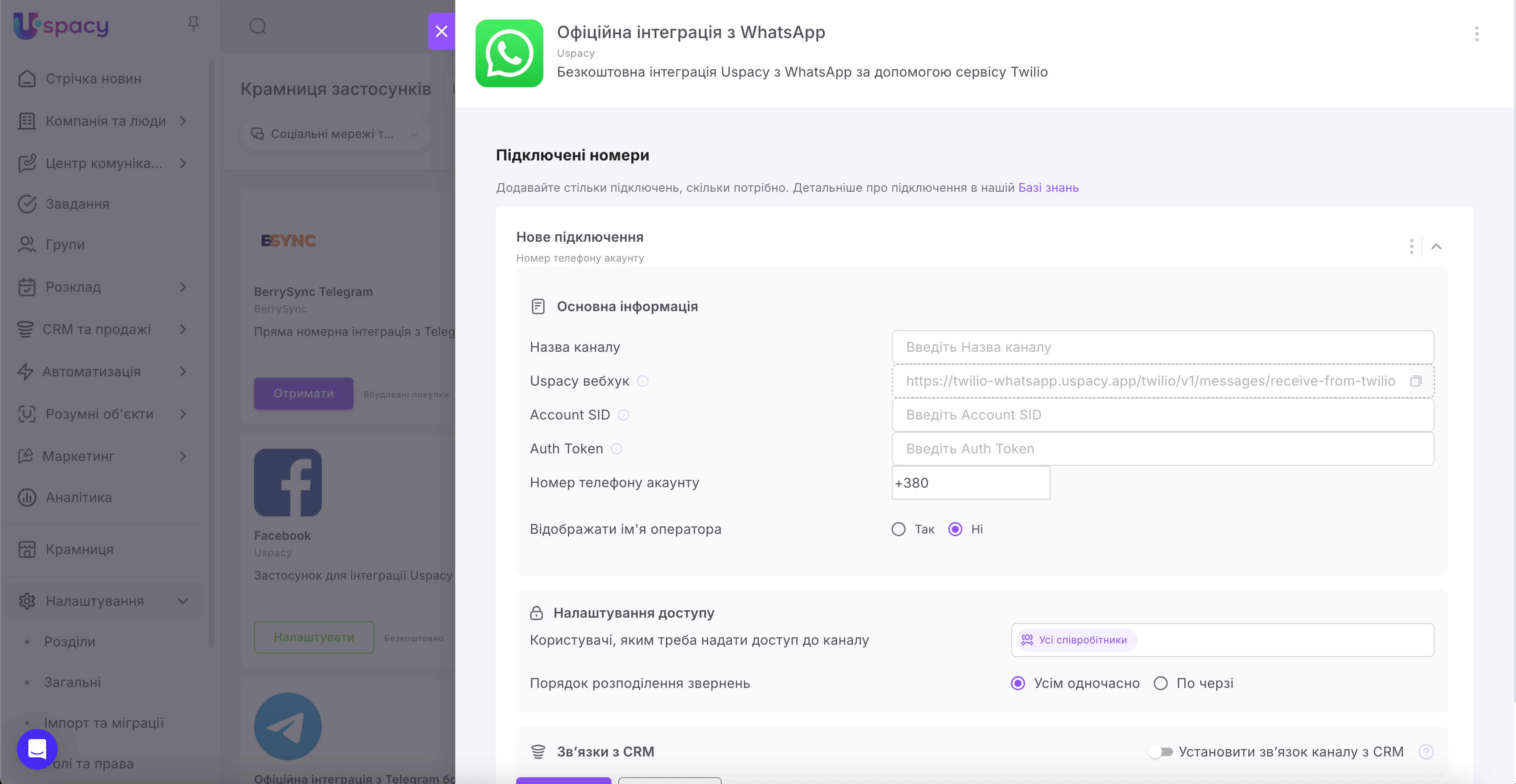Click the info icon beside Auth Token

click(616, 449)
